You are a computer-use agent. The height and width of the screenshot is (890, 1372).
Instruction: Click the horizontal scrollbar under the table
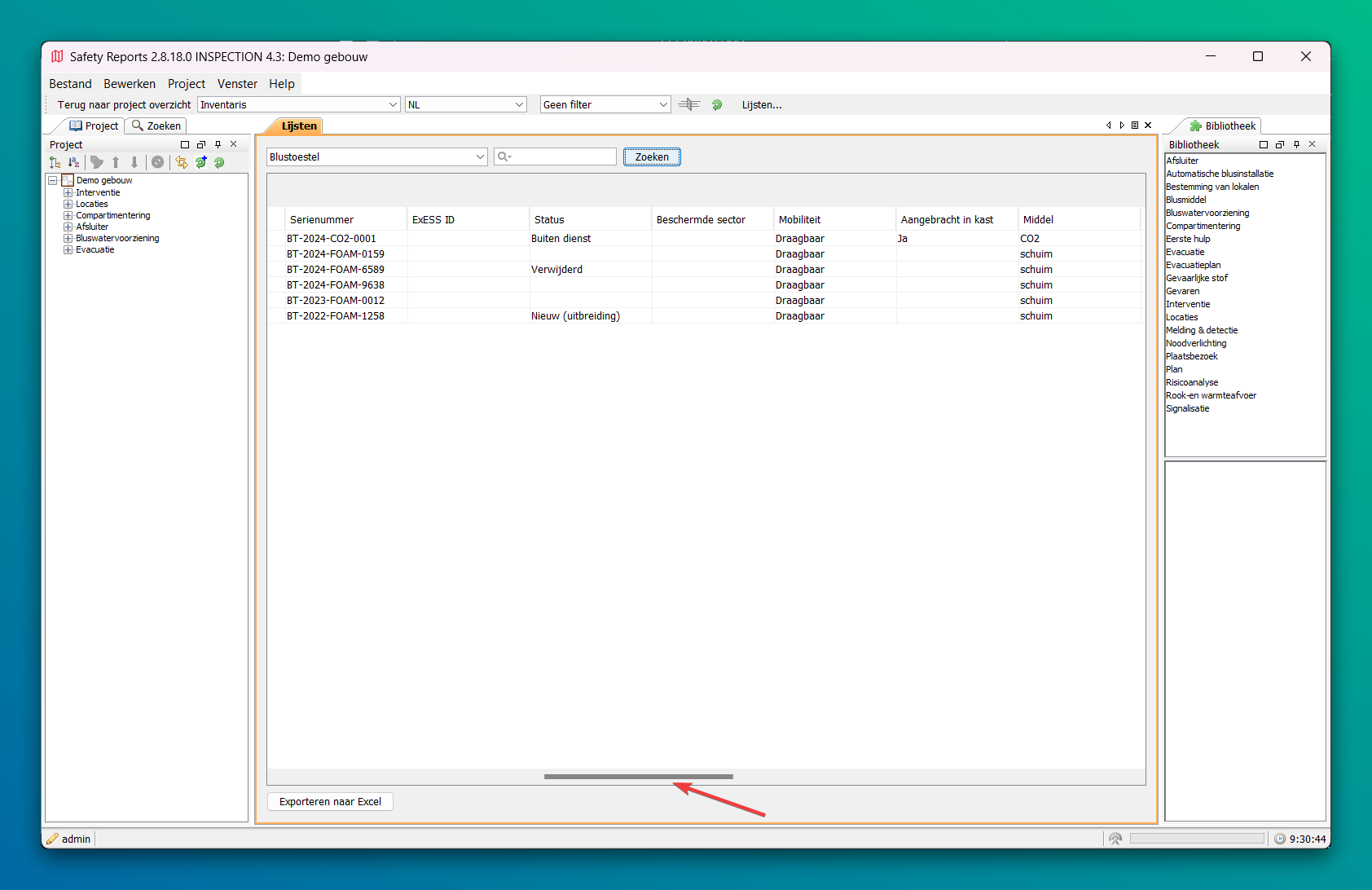tap(639, 777)
